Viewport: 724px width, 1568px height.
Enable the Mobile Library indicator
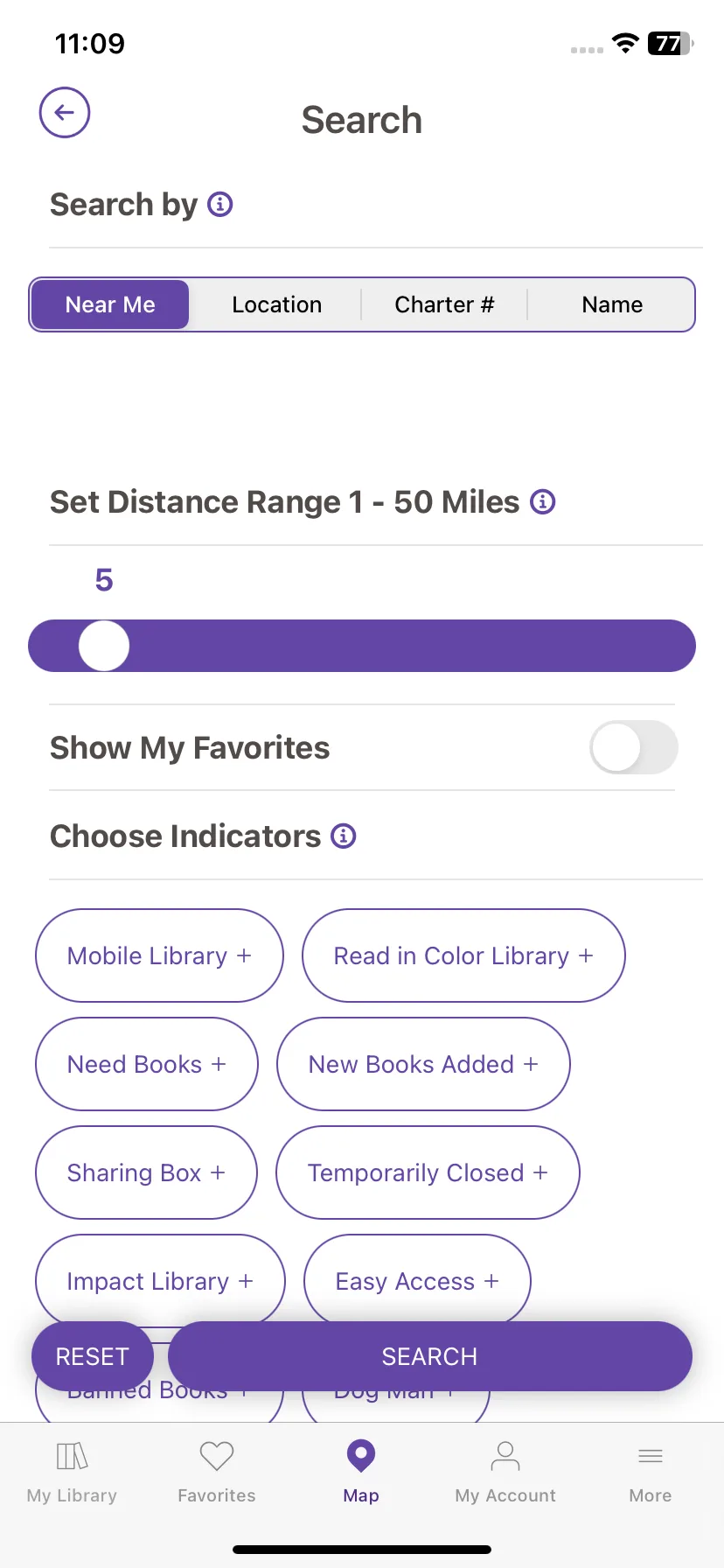click(x=159, y=955)
